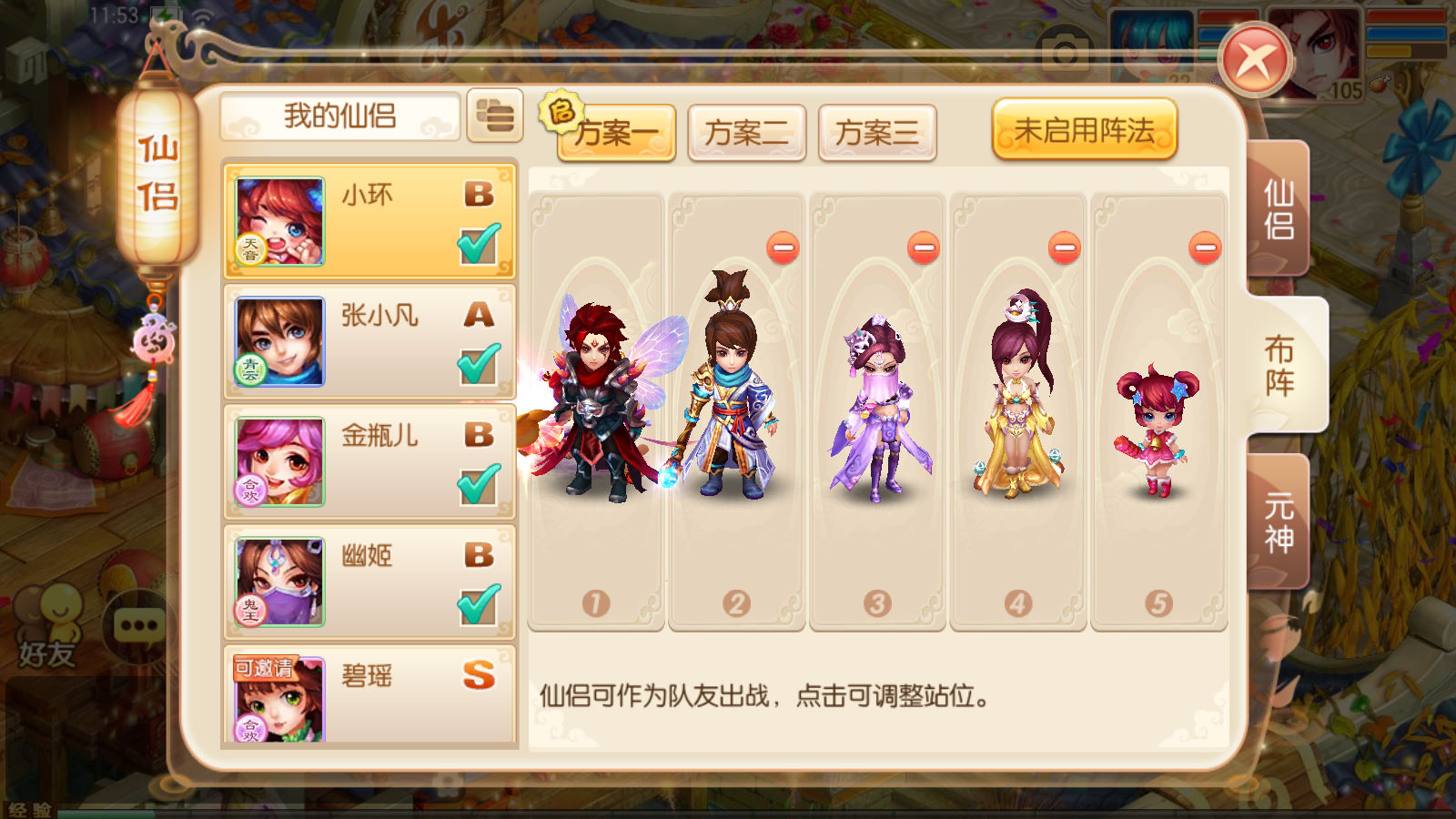
Task: Click the 未启用阵法 formation button
Action: coord(1085,130)
